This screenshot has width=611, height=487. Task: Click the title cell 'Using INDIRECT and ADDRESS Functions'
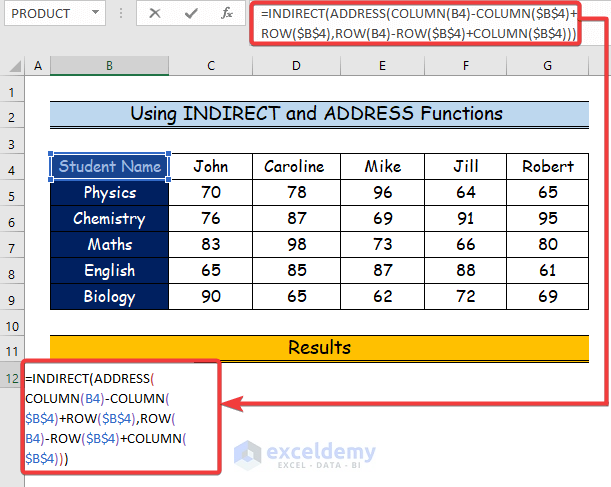(x=320, y=114)
